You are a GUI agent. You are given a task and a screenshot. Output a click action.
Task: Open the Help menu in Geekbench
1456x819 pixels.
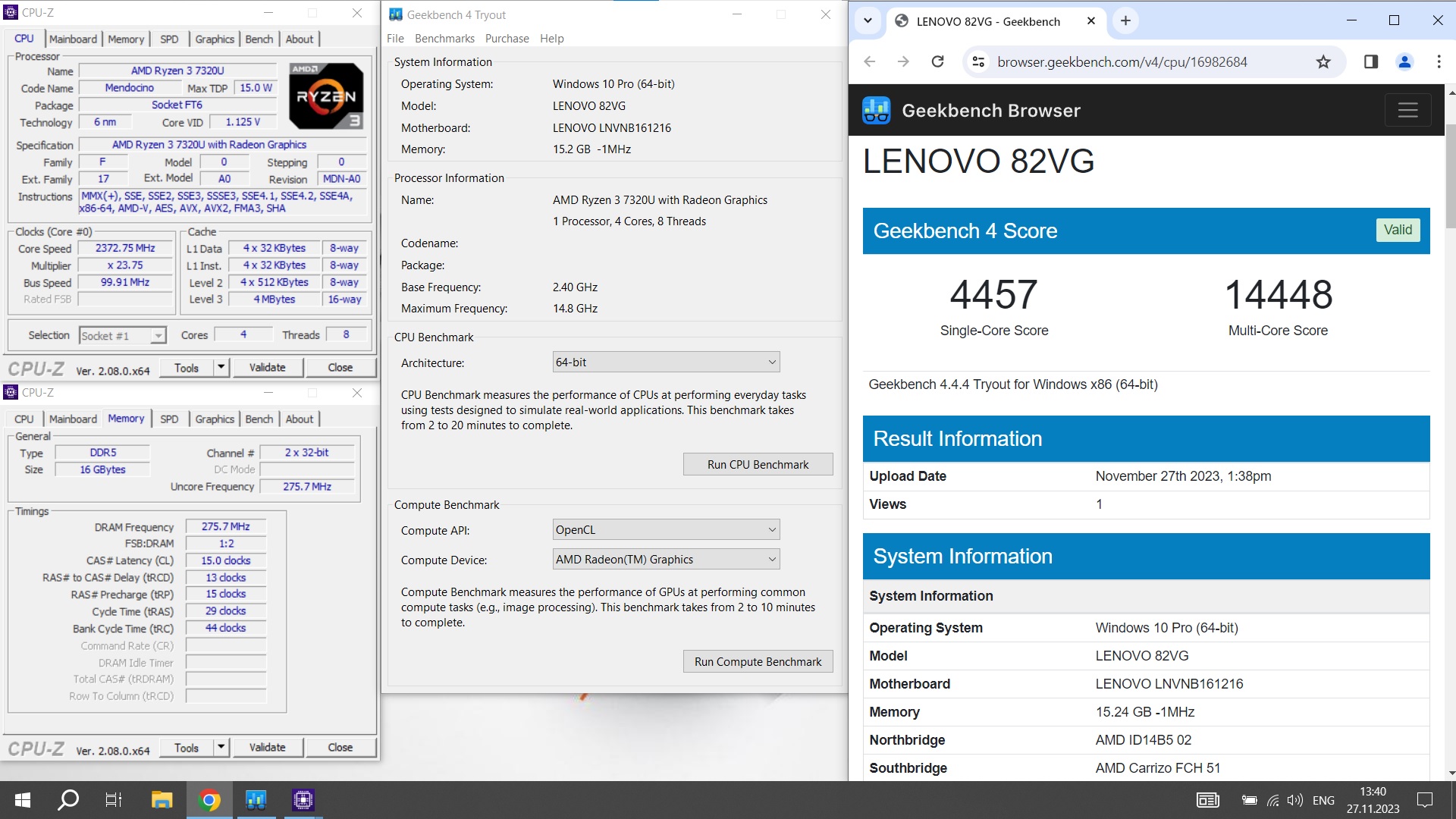[x=552, y=39]
